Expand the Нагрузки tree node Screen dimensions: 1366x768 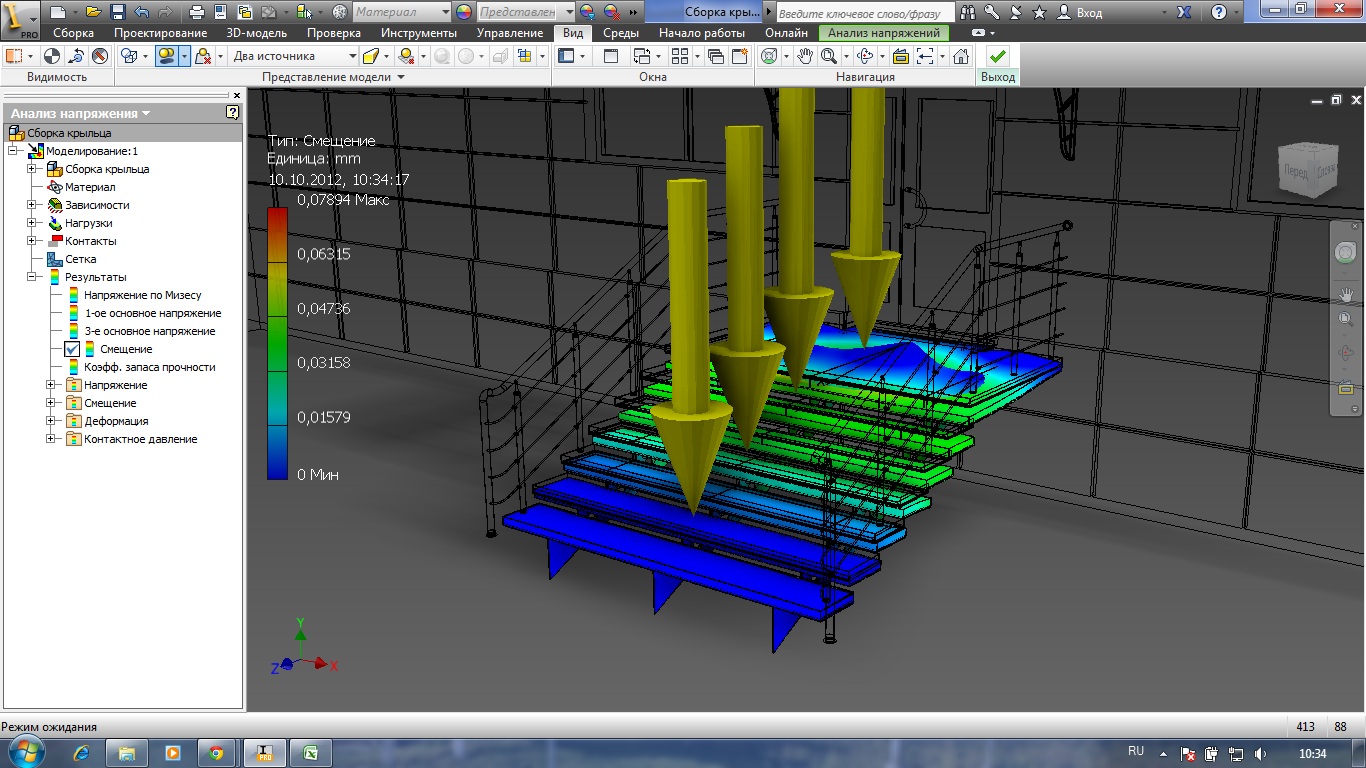click(x=32, y=223)
